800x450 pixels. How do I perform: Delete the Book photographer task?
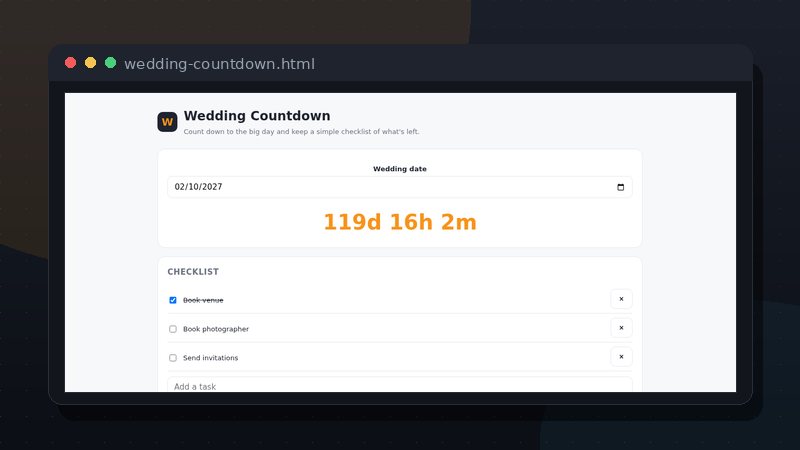(621, 328)
